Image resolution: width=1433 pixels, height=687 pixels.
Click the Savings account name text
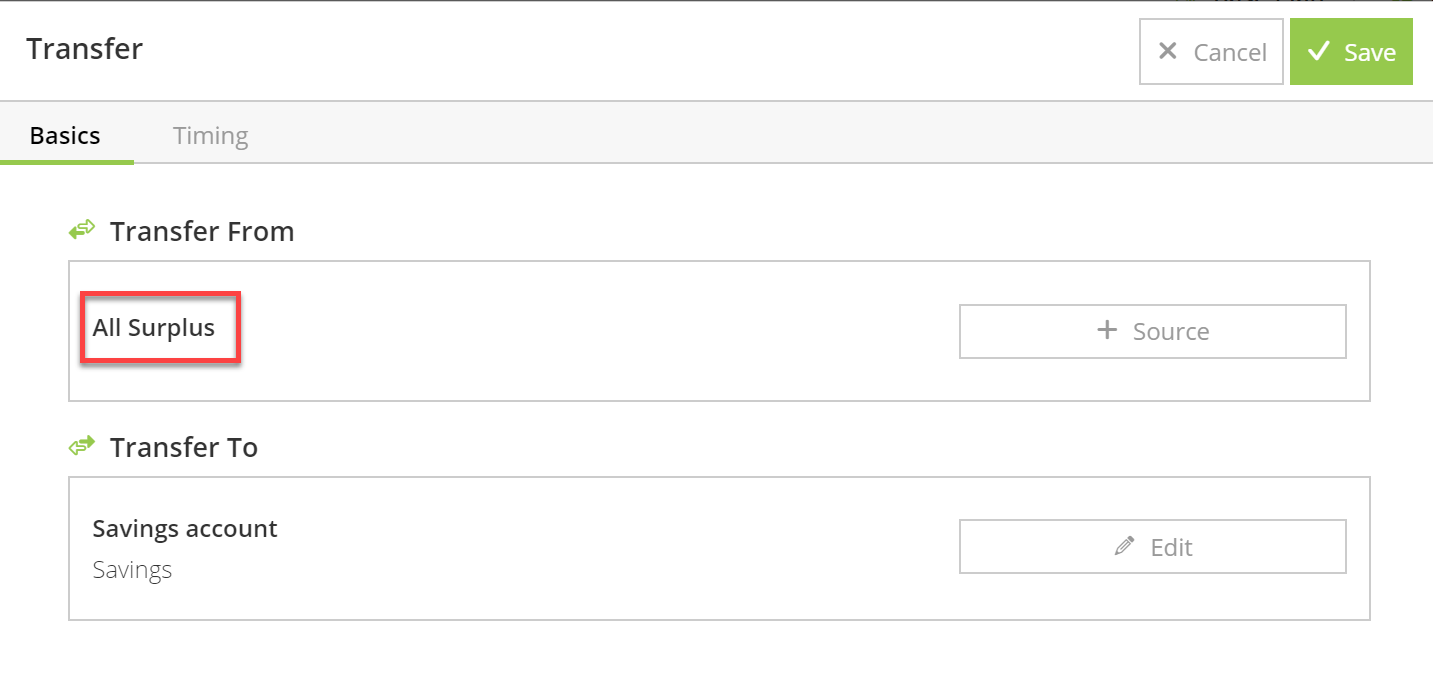click(x=185, y=528)
